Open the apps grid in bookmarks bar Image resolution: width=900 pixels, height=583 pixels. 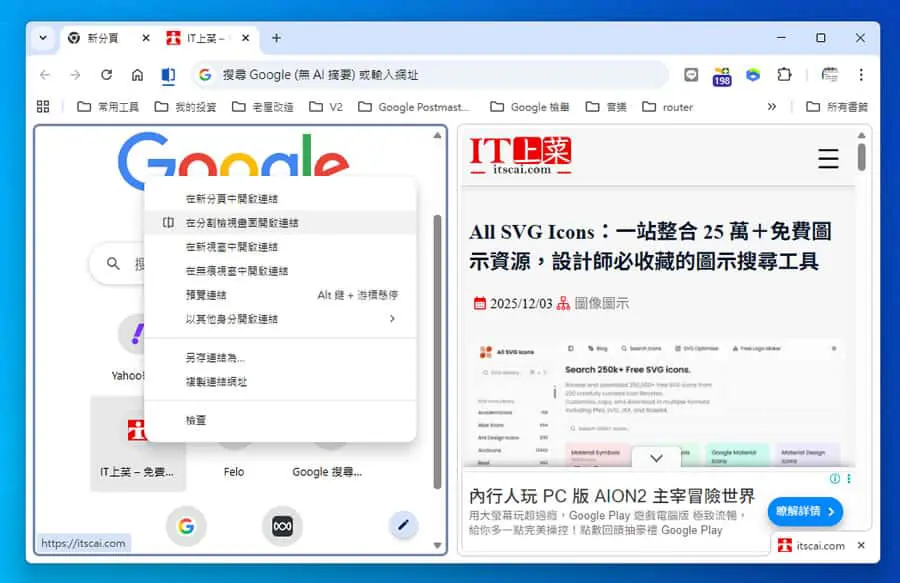(43, 107)
